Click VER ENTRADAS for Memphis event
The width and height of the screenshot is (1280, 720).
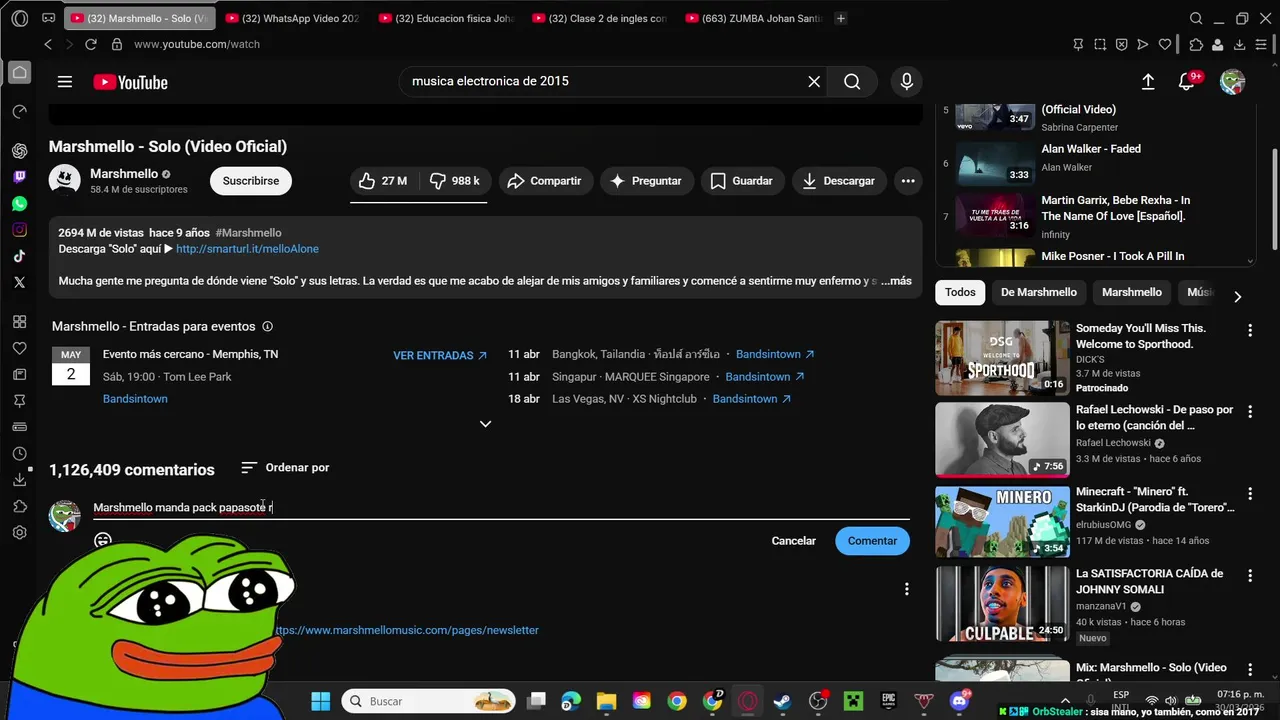tap(440, 355)
